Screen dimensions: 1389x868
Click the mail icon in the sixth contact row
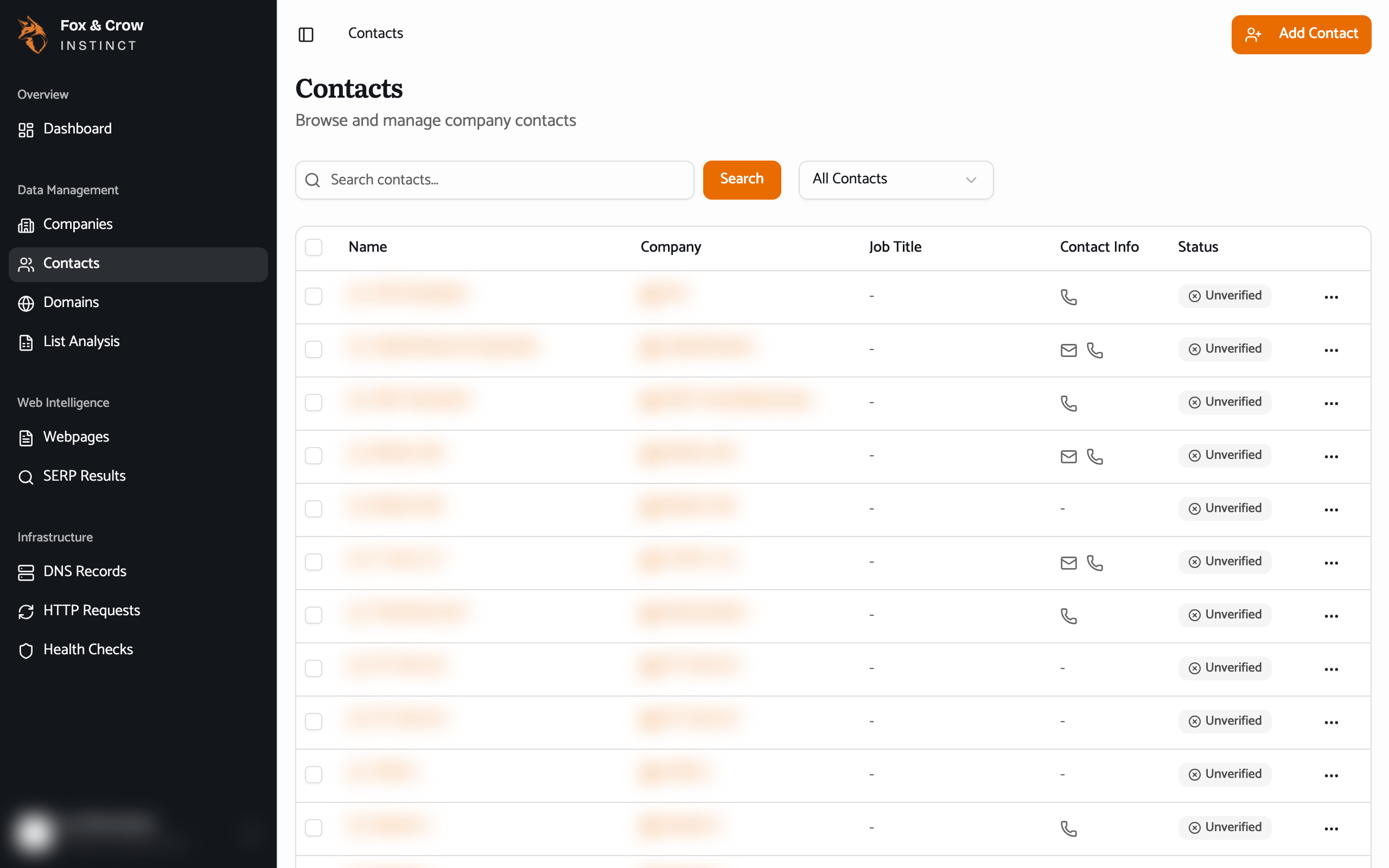pyautogui.click(x=1068, y=563)
